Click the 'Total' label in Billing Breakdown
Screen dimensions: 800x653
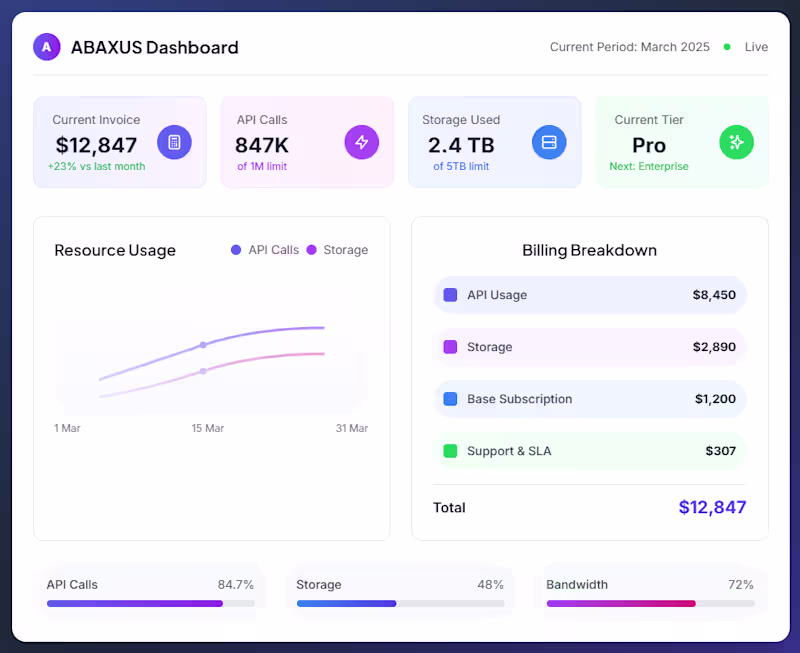tap(449, 508)
